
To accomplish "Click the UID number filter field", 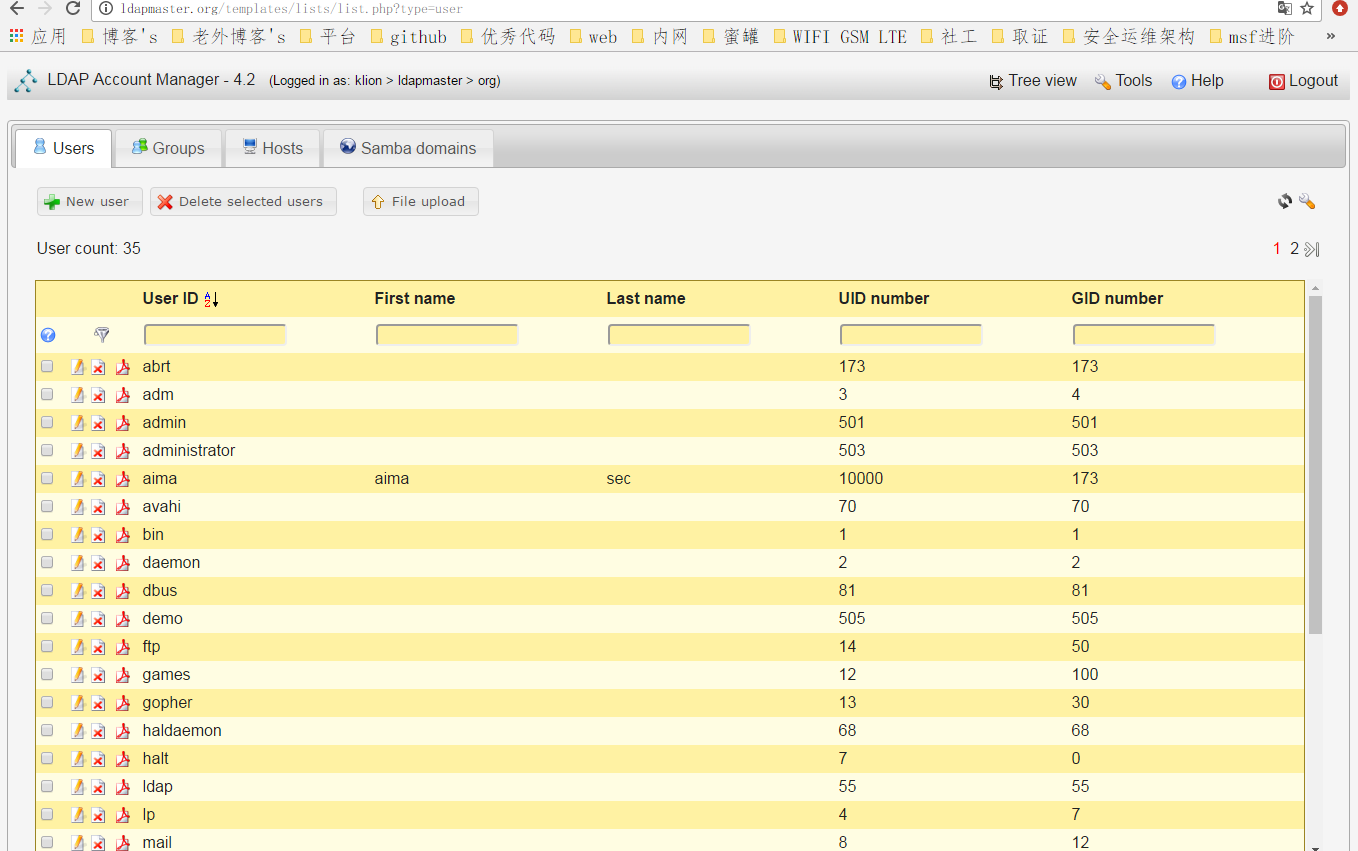I will tap(911, 335).
